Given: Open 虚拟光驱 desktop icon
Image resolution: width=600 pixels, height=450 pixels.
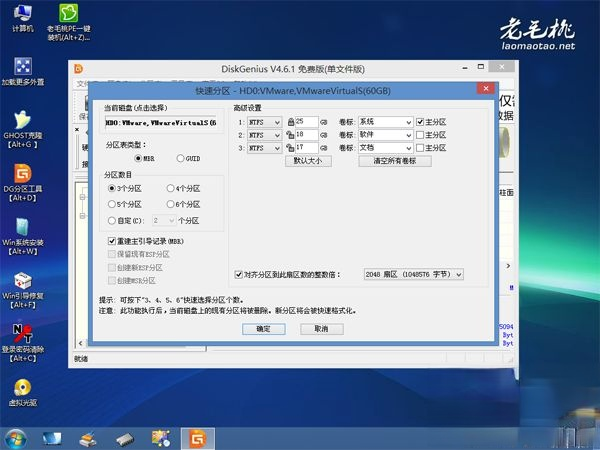Looking at the screenshot, I should tap(23, 392).
